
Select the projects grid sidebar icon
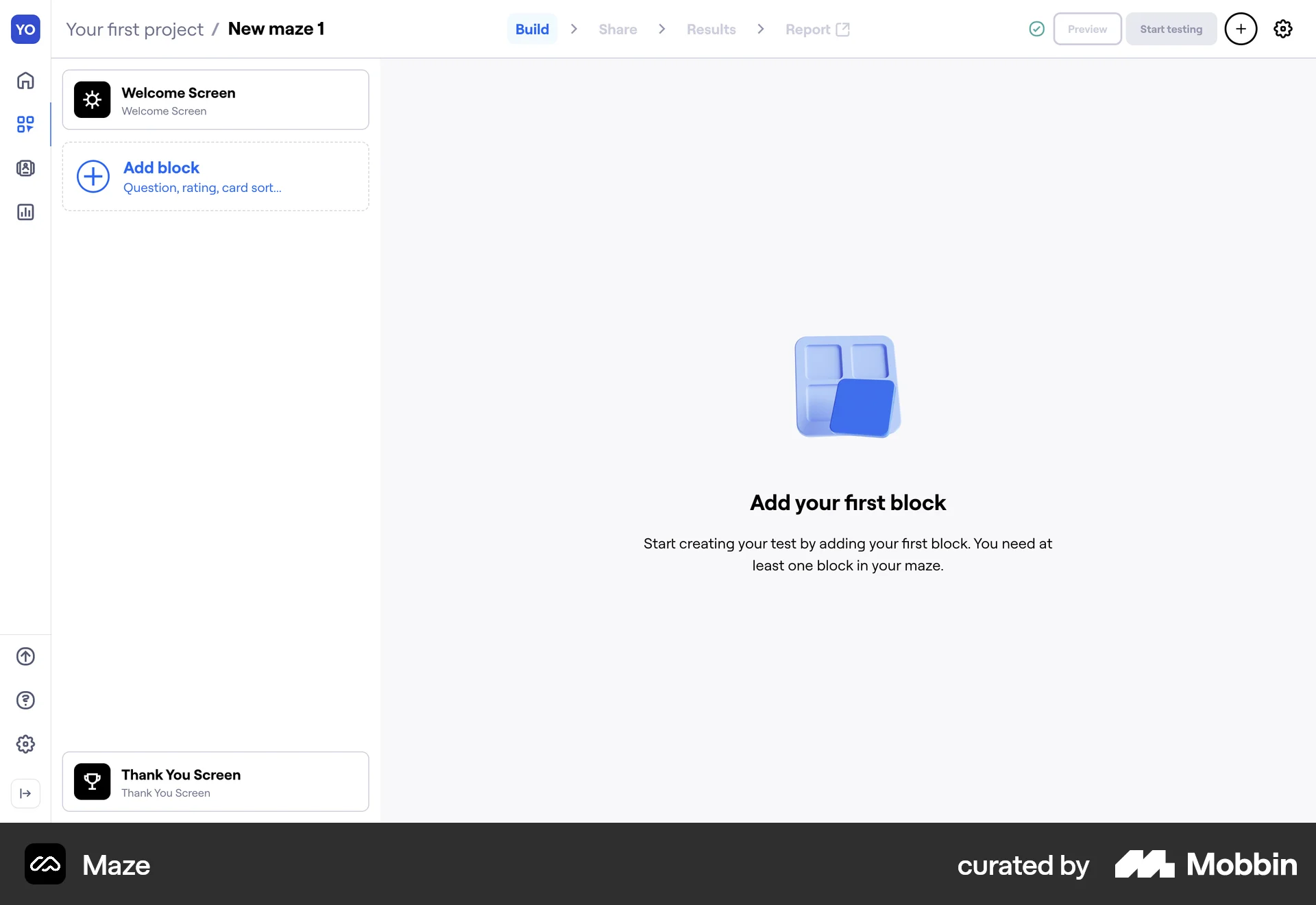click(x=25, y=124)
